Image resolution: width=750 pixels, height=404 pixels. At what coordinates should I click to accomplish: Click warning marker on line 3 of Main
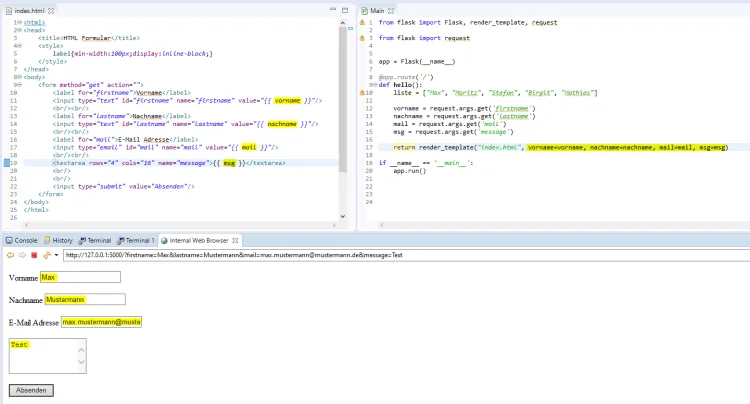click(362, 38)
